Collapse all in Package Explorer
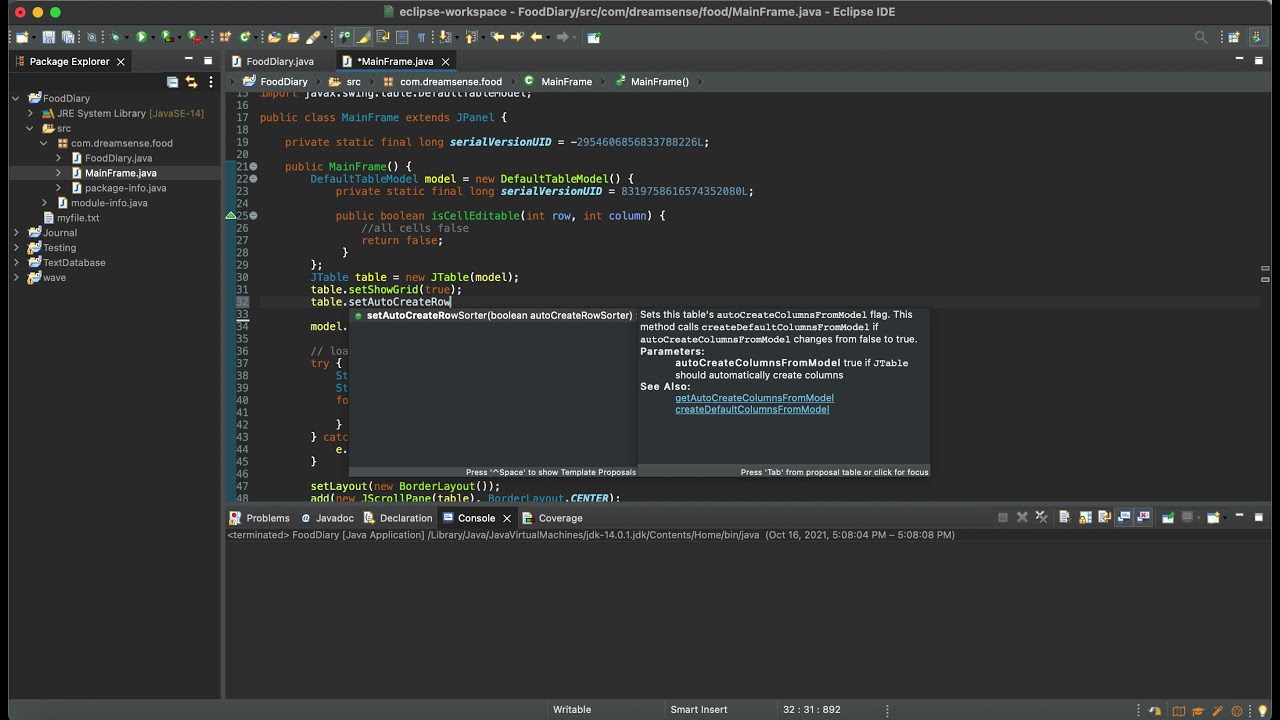 172,82
